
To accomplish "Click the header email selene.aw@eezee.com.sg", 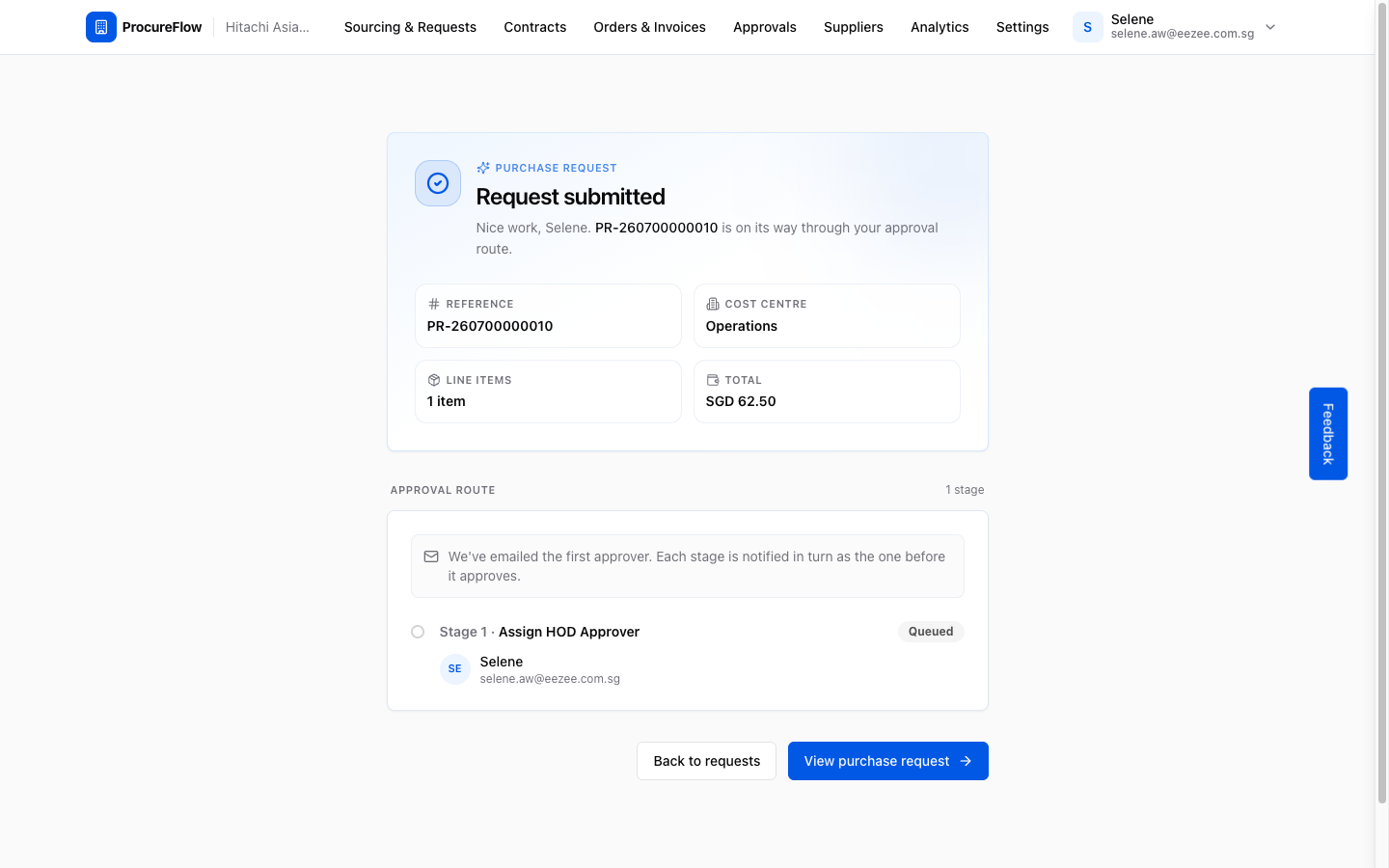I will pos(1183,34).
